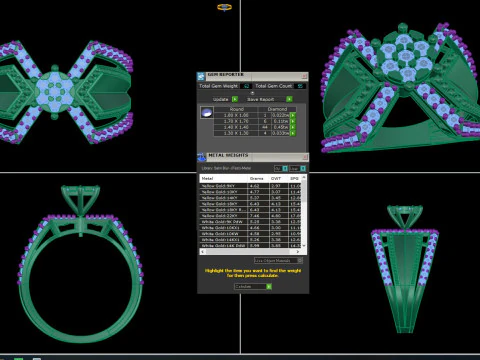Select the Yellow Gold 9KY row

(250, 186)
